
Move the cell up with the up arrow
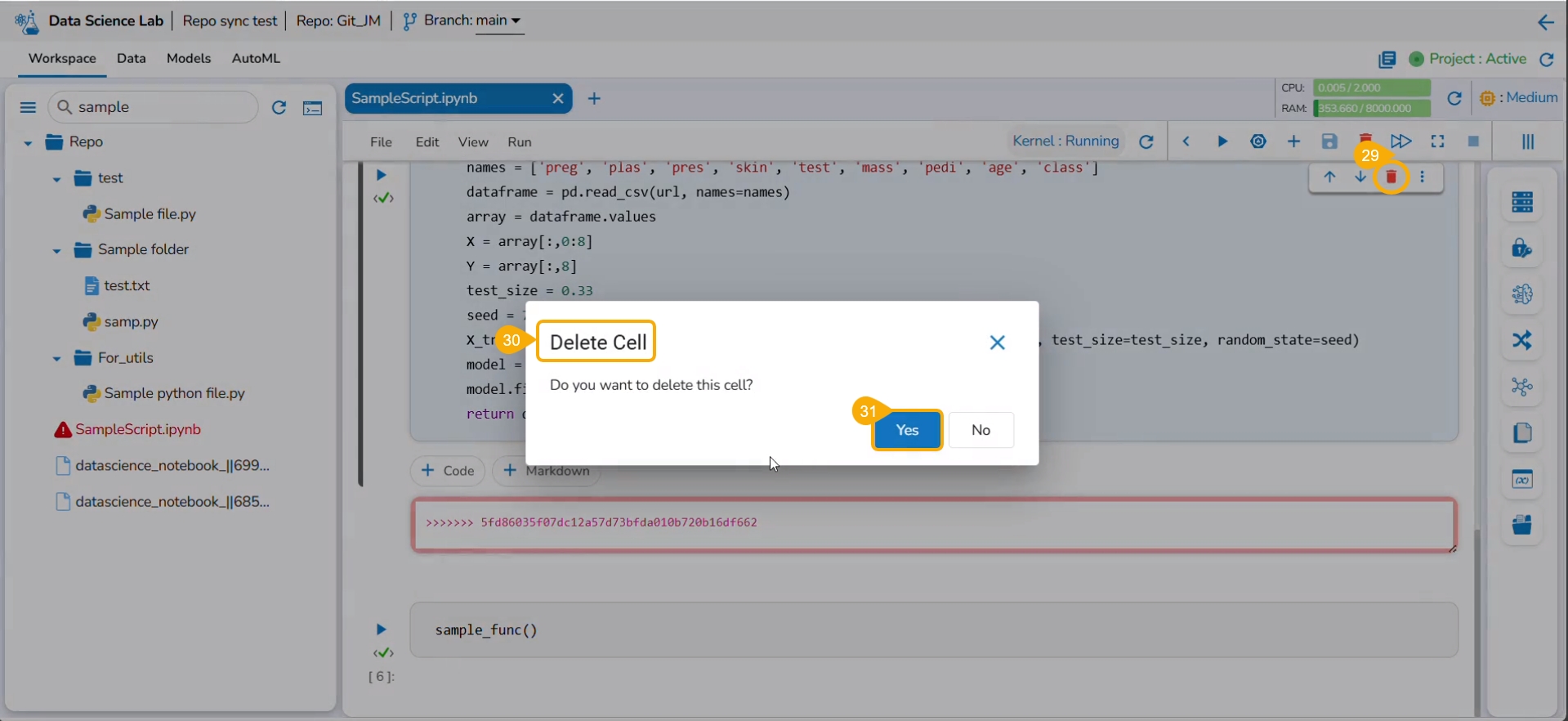click(1329, 177)
